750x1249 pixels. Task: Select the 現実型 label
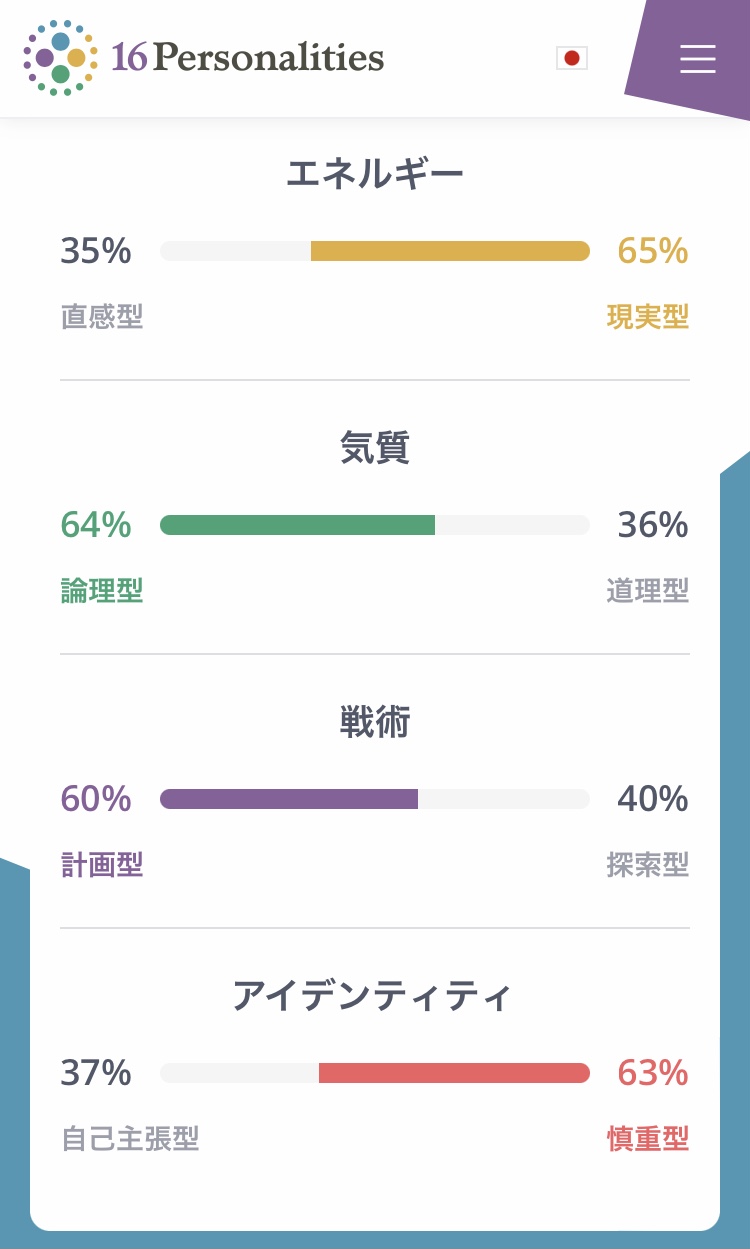[648, 317]
